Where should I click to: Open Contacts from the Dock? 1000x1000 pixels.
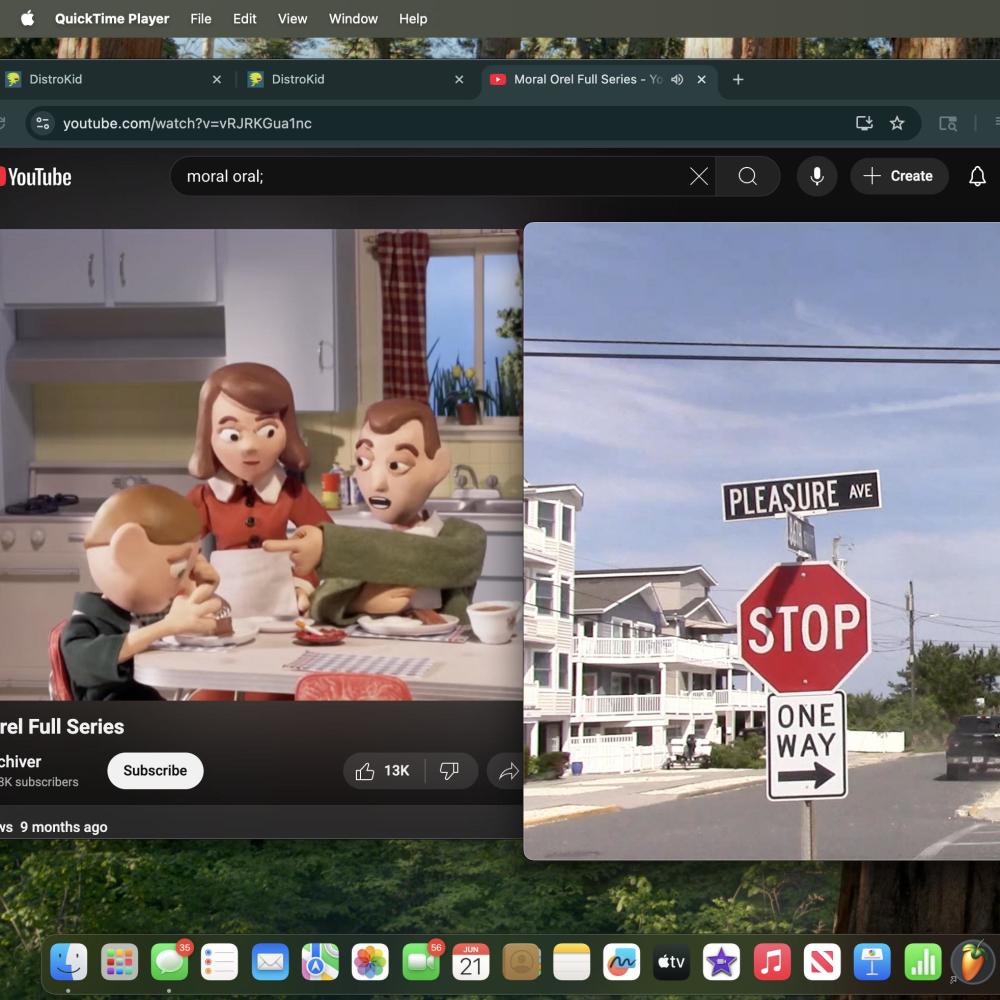(x=521, y=961)
